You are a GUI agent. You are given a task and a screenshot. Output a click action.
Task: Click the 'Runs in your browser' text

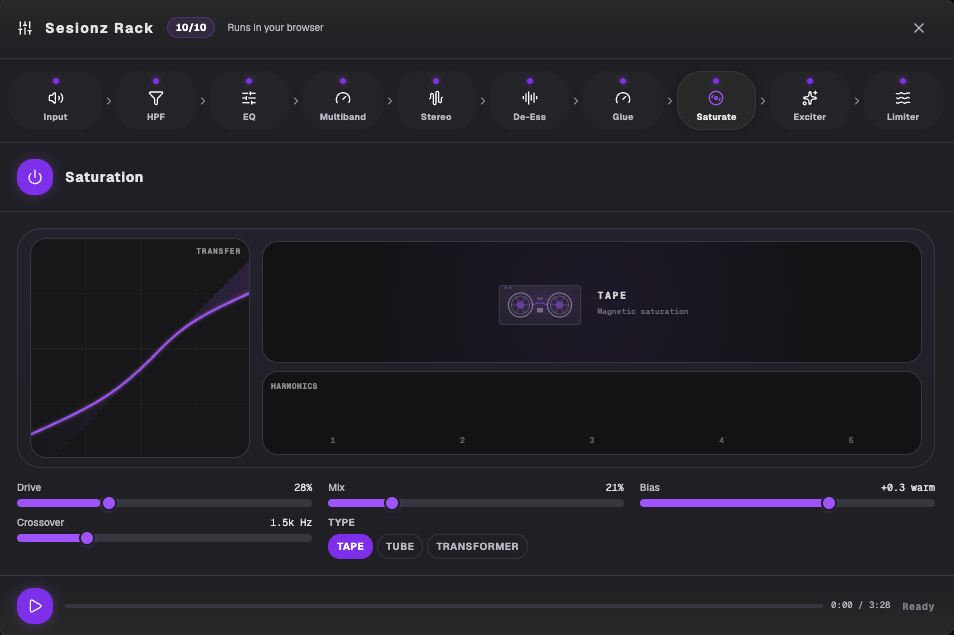(275, 27)
